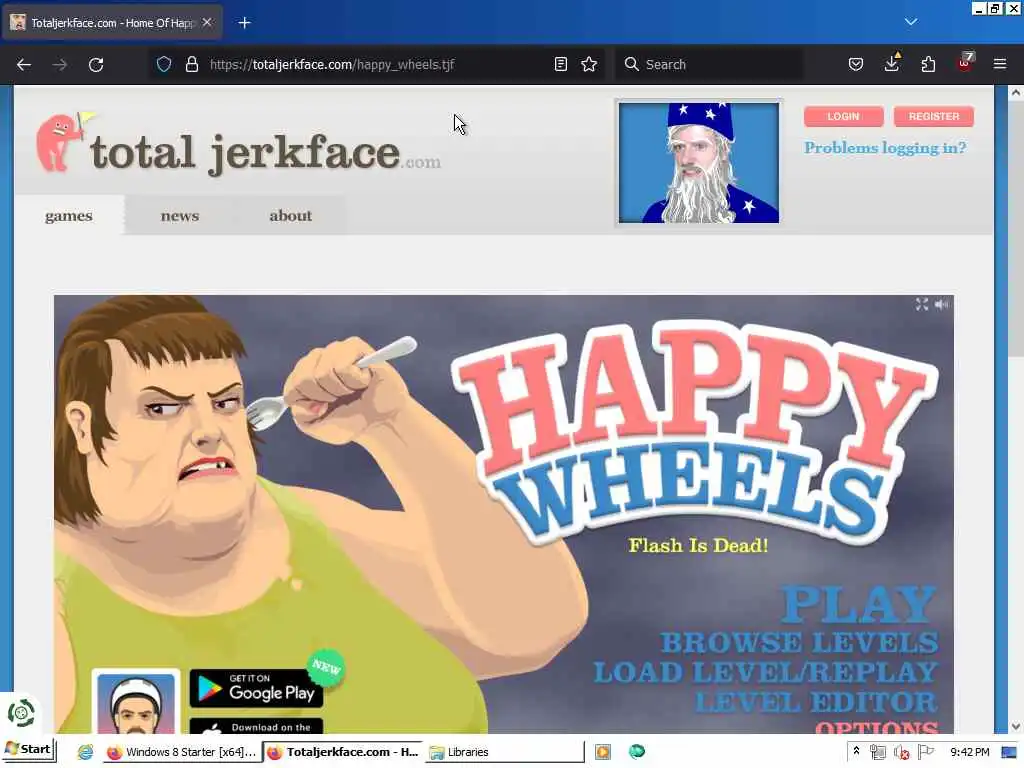Reload the current page
The height and width of the screenshot is (768, 1024).
(96, 64)
